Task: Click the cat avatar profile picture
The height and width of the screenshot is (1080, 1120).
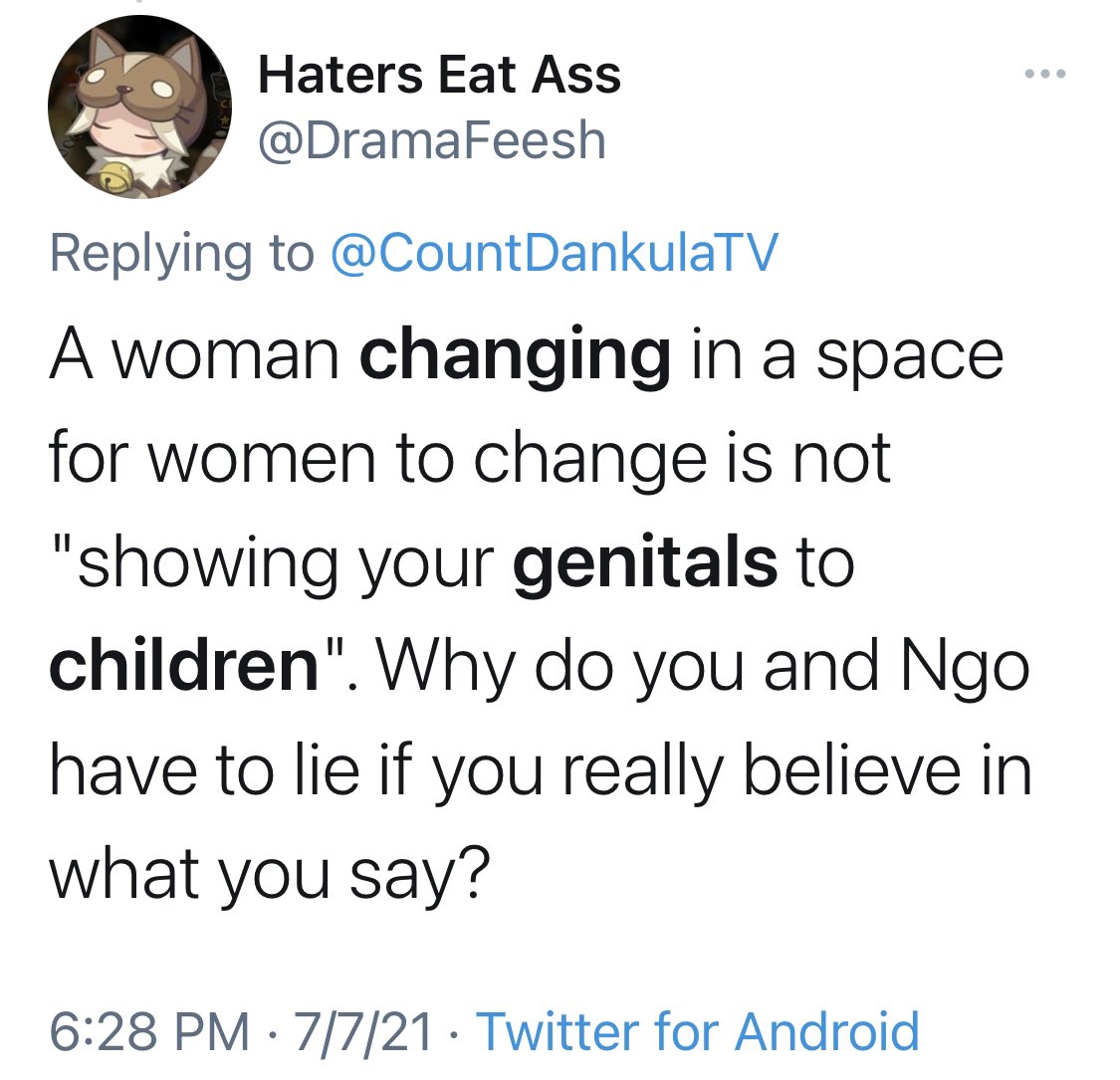Action: pos(140,108)
